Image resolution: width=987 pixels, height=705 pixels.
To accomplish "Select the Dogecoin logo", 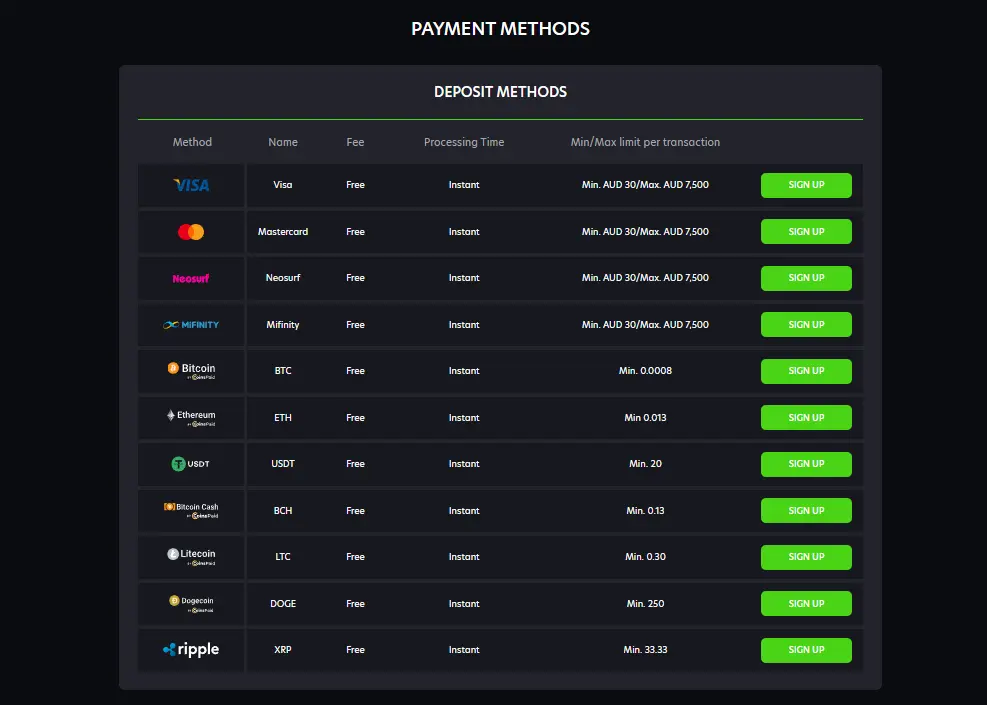I will 191,603.
